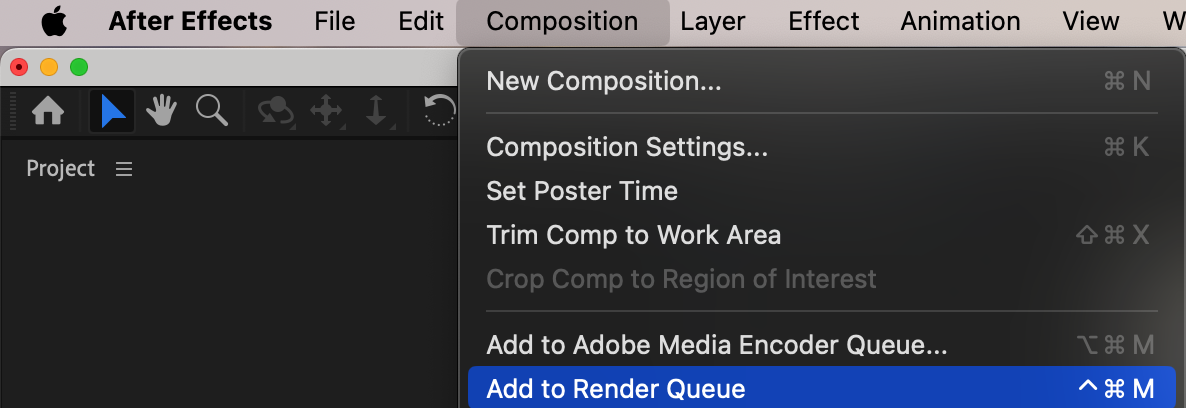Select the Zoom magnifier tool

click(x=211, y=111)
